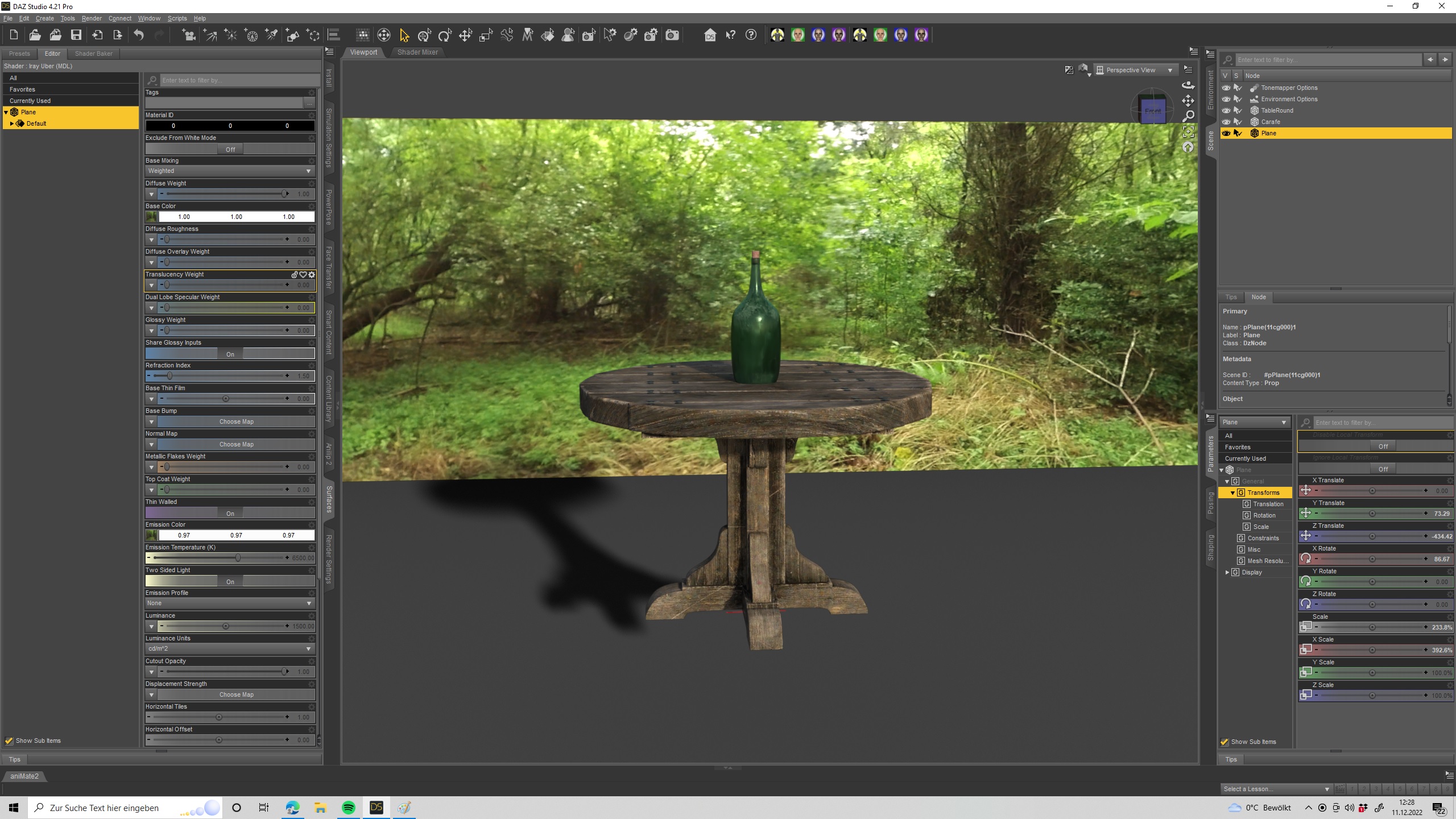This screenshot has width=1456, height=819.
Task: Select the Rotate tool
Action: (445, 35)
